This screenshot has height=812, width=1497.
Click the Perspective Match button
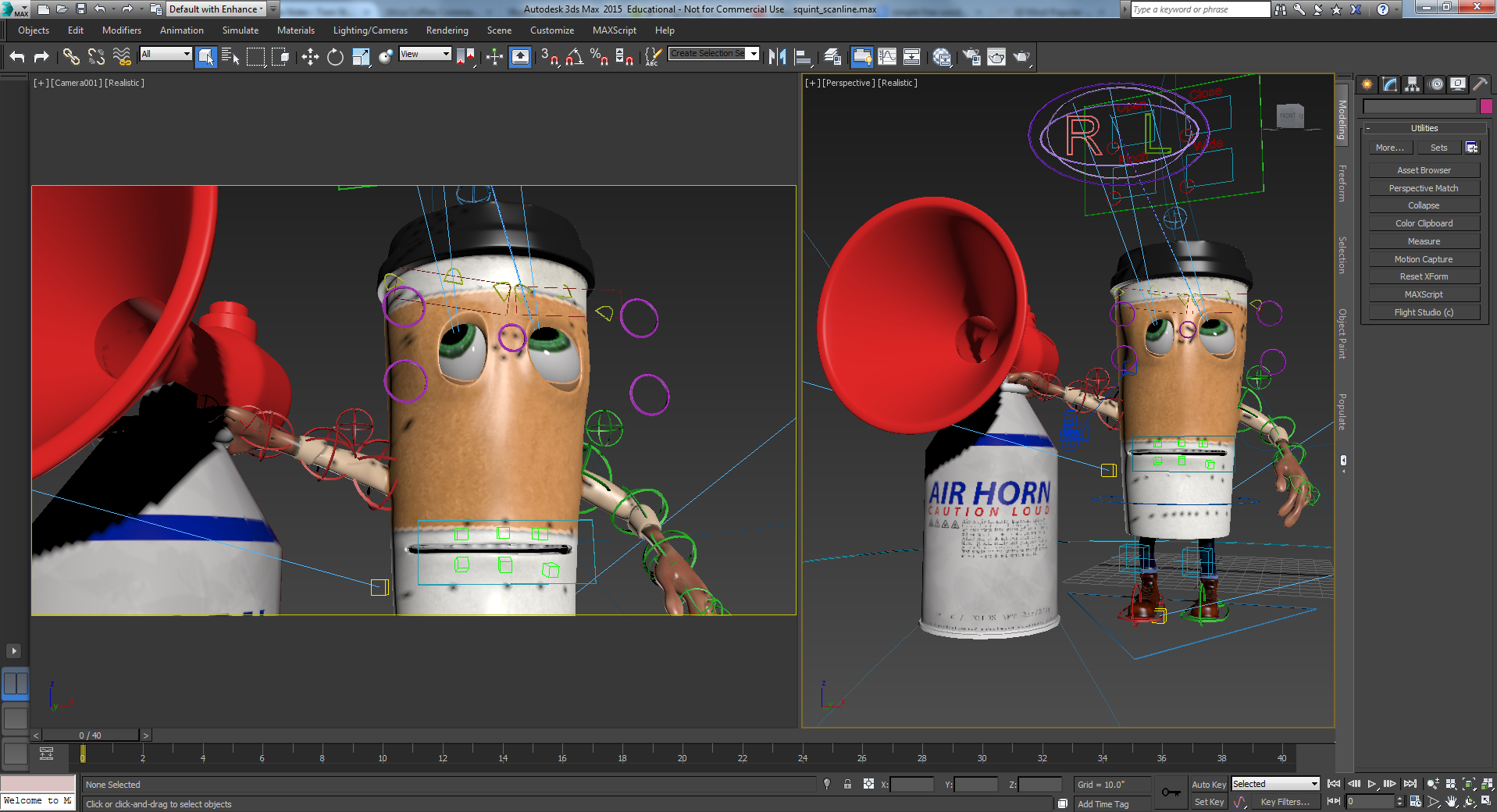1424,188
